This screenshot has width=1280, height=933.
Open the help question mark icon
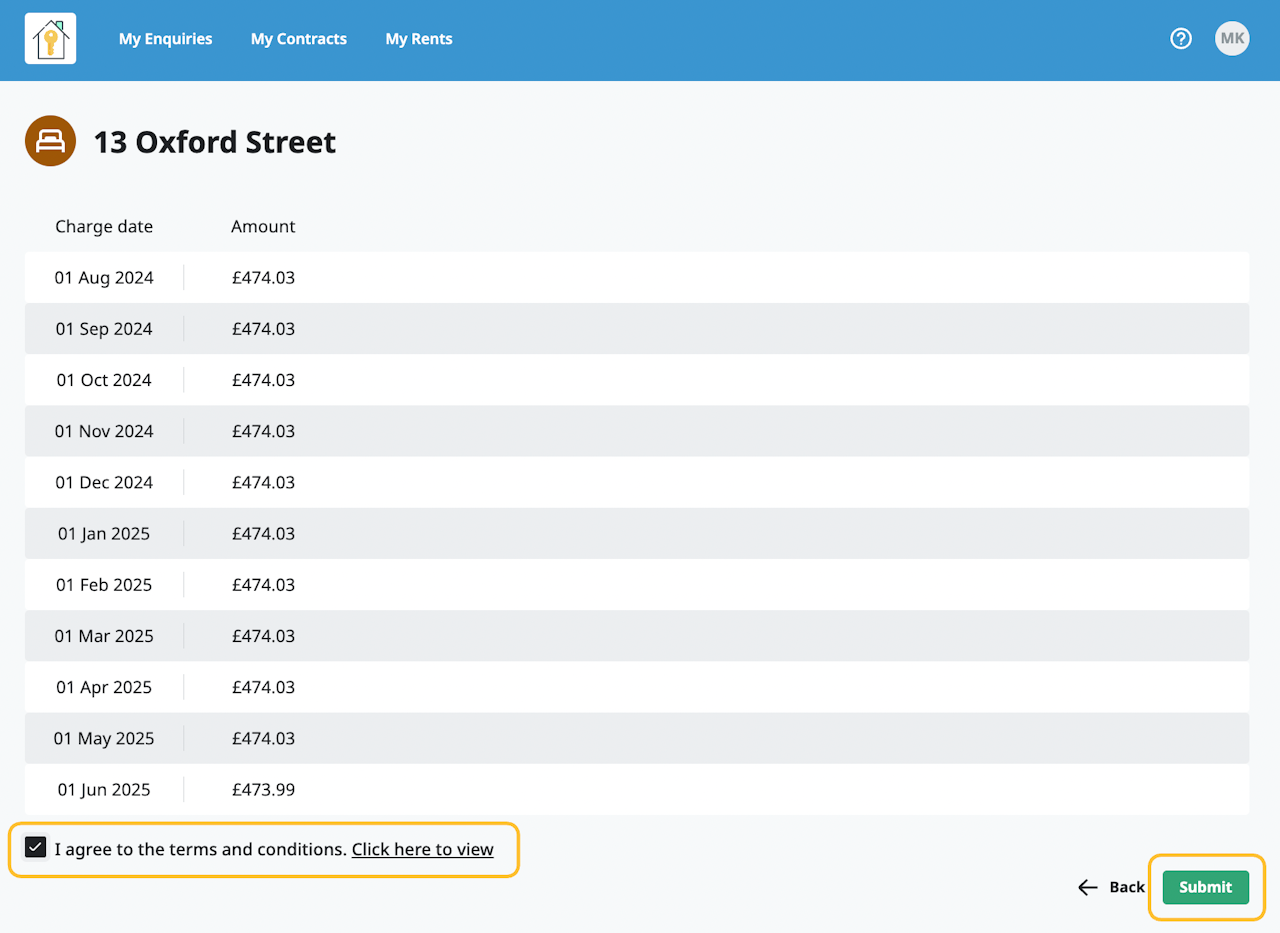pyautogui.click(x=1181, y=39)
